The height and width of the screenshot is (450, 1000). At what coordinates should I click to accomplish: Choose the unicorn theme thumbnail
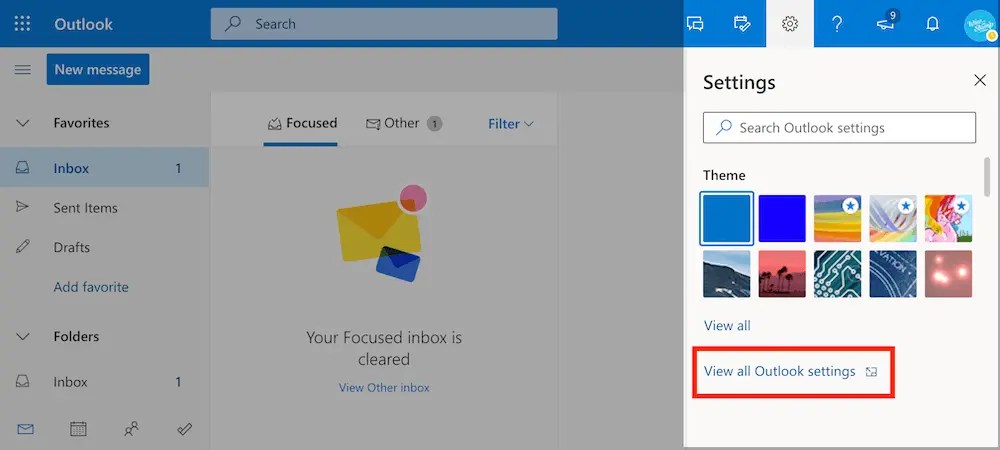coord(948,219)
